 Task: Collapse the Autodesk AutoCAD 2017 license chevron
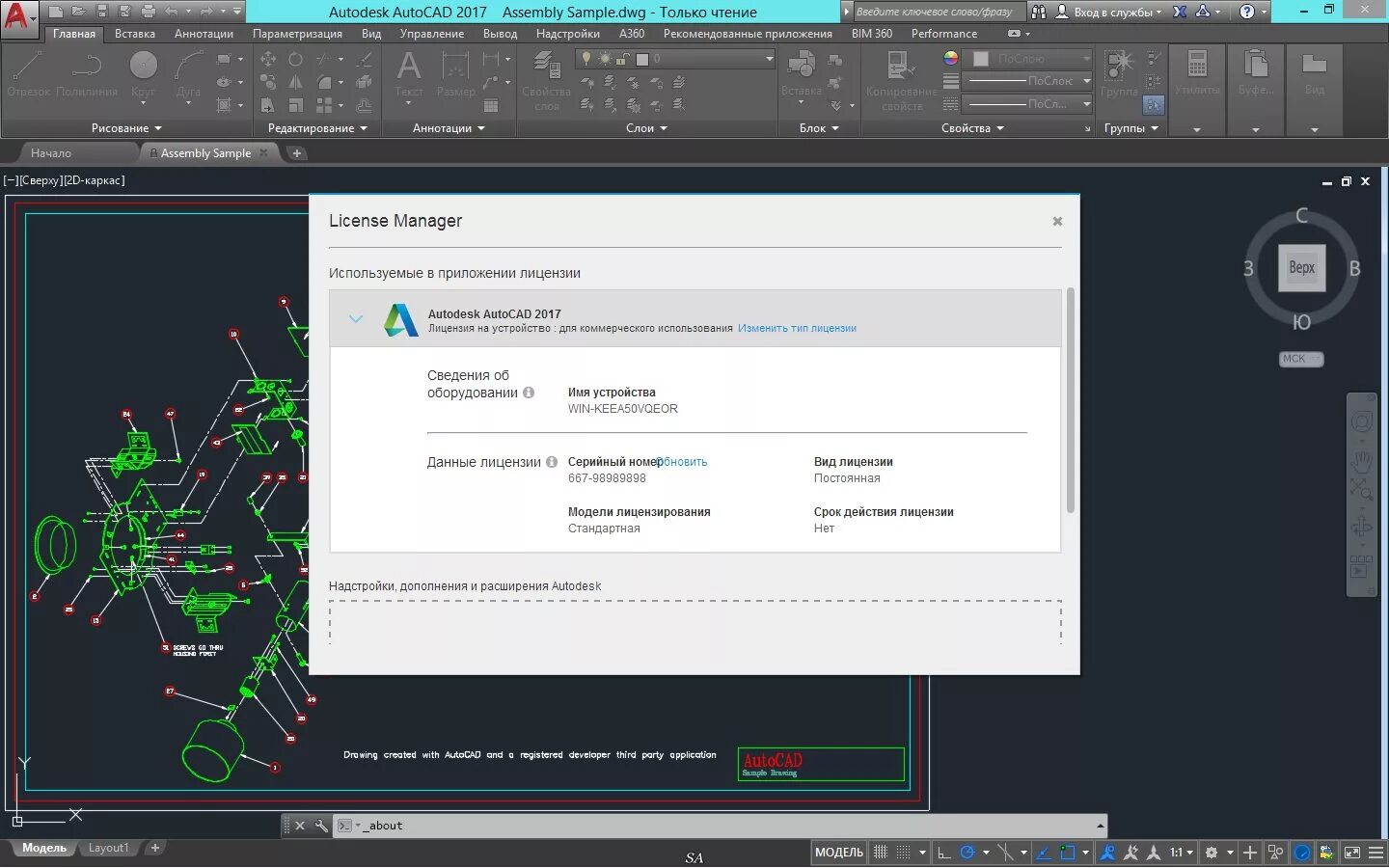355,319
